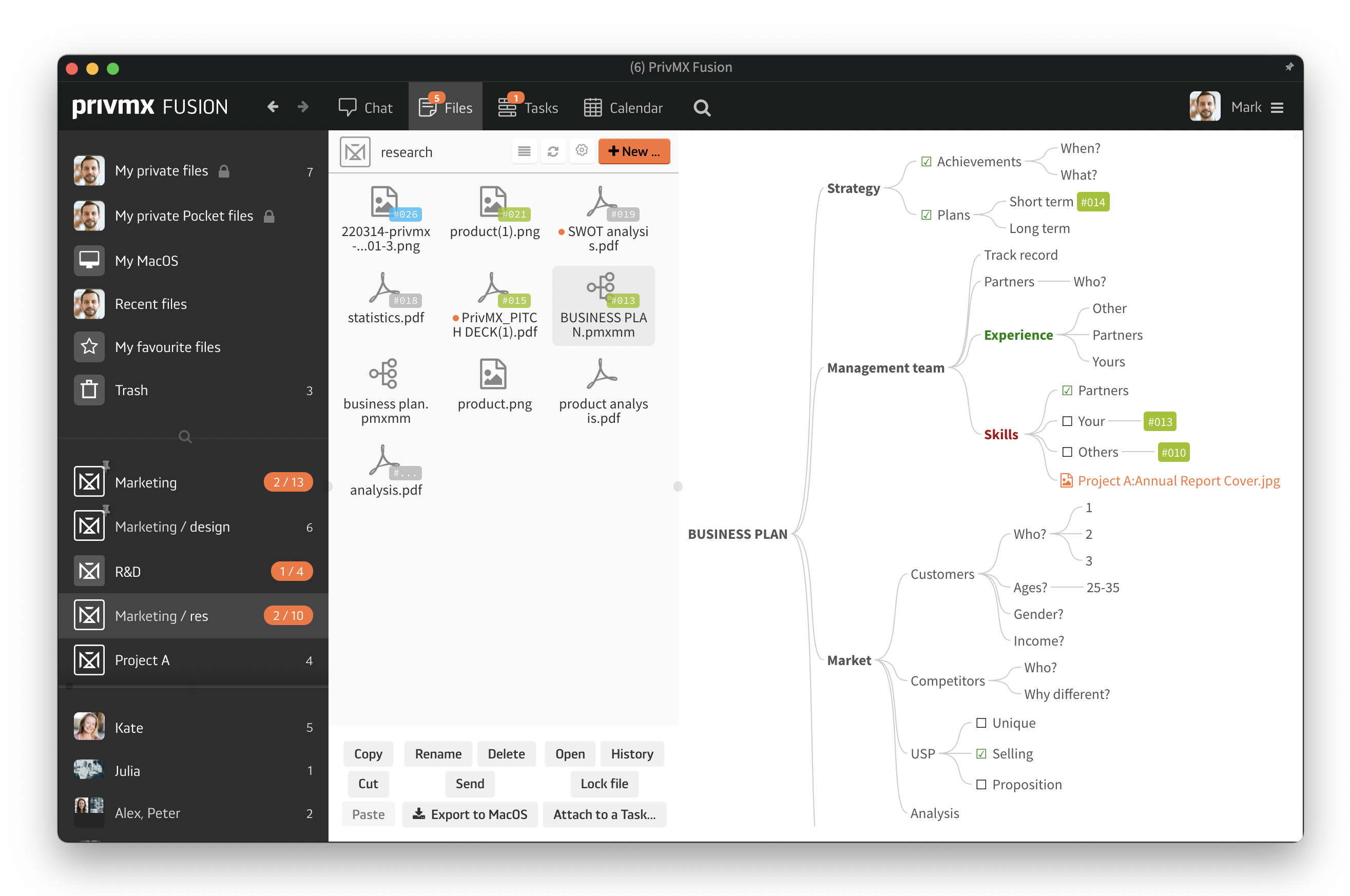Click the search magnifier icon in top bar

point(701,107)
